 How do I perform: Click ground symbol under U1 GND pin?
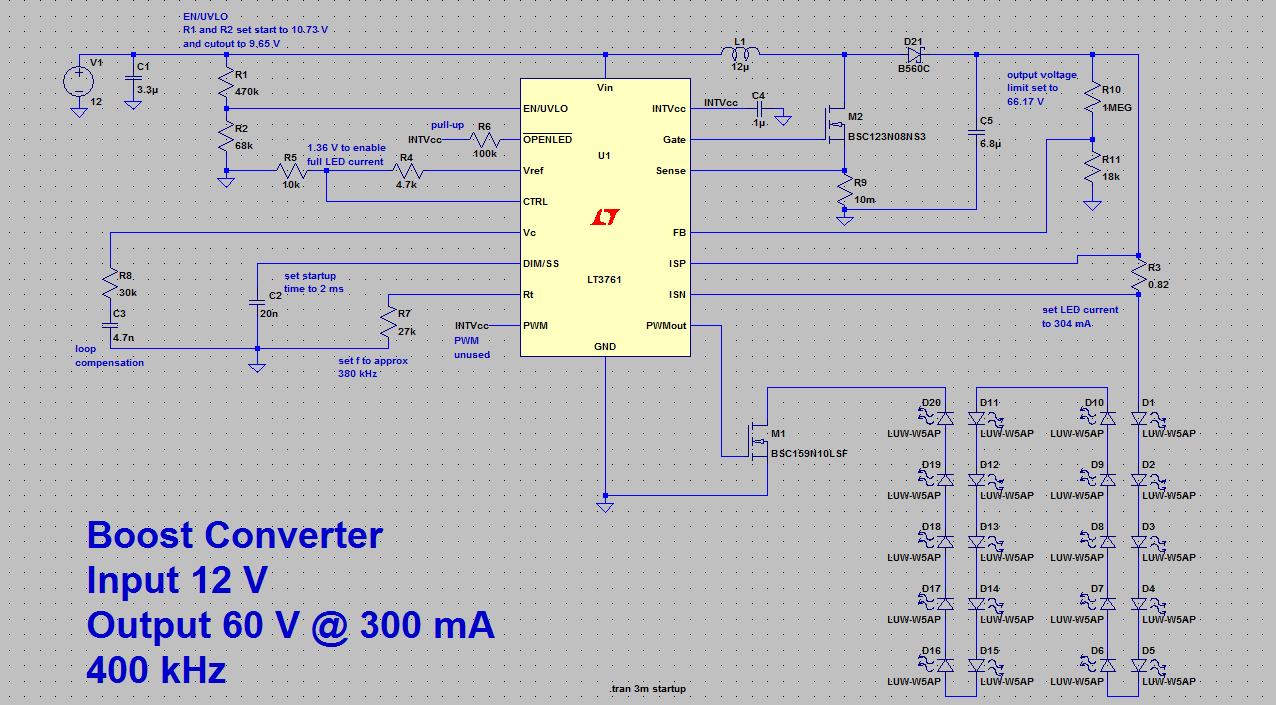click(x=604, y=507)
